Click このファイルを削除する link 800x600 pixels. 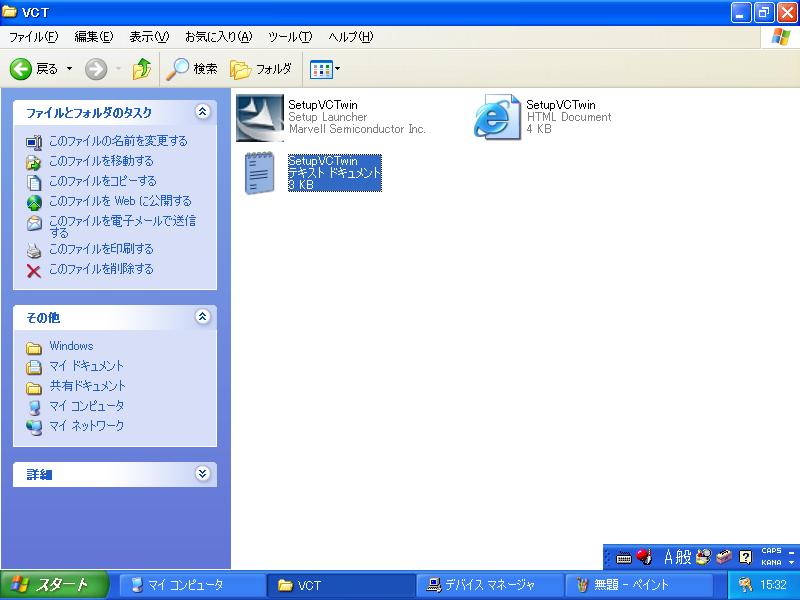pyautogui.click(x=101, y=269)
